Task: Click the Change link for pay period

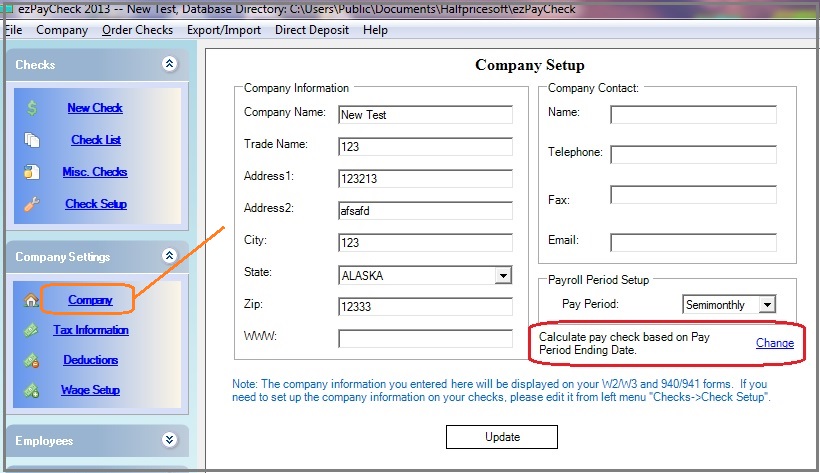Action: (774, 343)
